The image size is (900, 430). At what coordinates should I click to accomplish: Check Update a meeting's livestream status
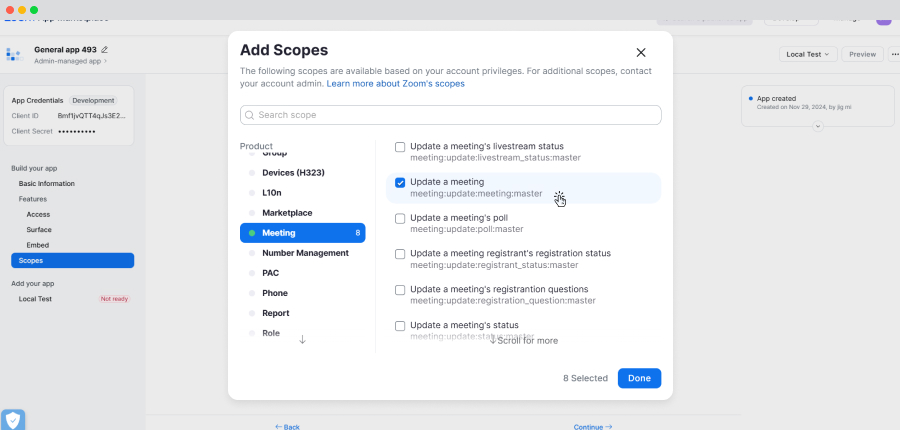[x=400, y=147]
